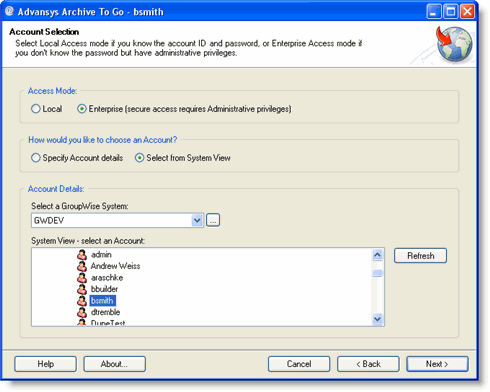Screen dimensions: 490x392
Task: Click the Refresh button
Action: point(420,256)
